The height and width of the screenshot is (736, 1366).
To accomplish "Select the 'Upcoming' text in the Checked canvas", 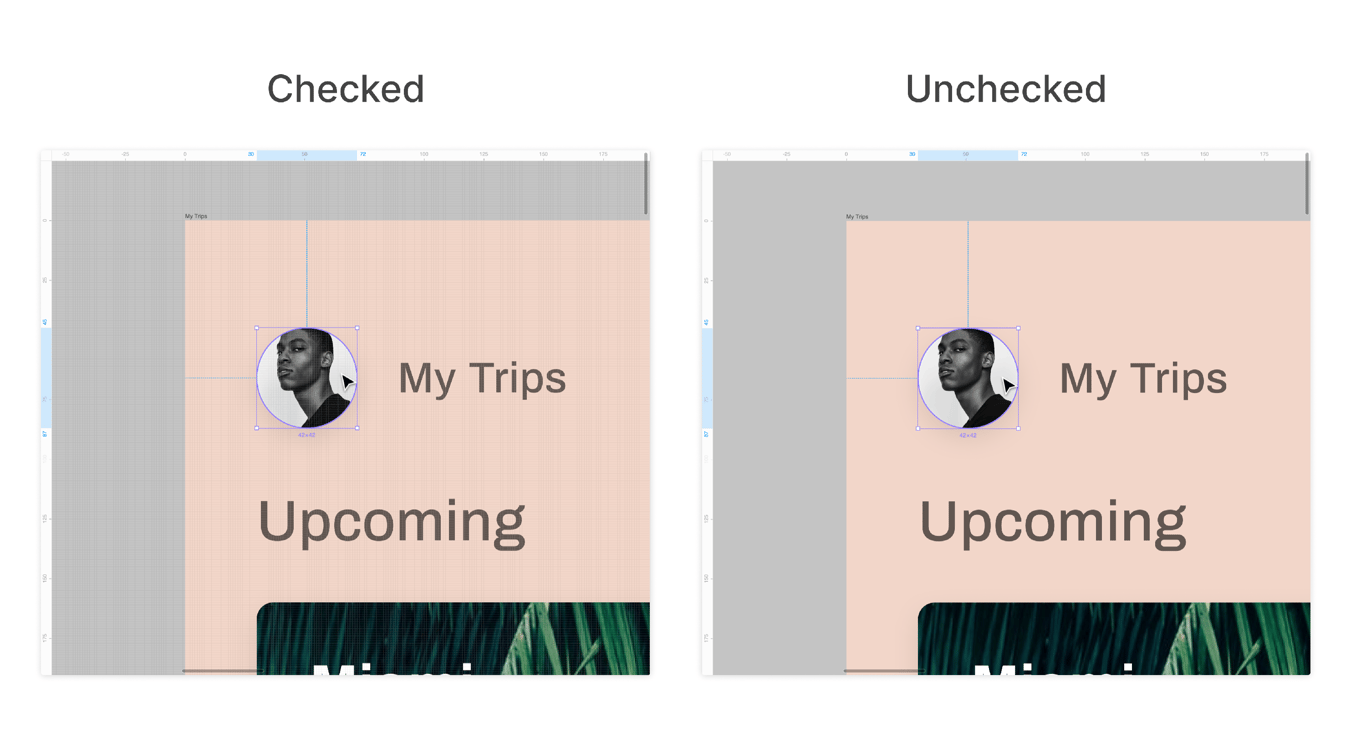I will tap(391, 522).
